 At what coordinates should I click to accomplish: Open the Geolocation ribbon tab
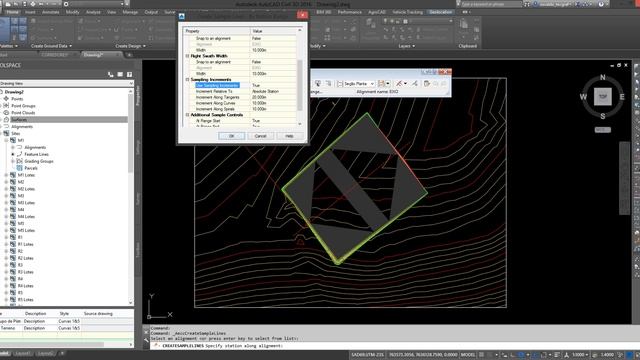[440, 12]
